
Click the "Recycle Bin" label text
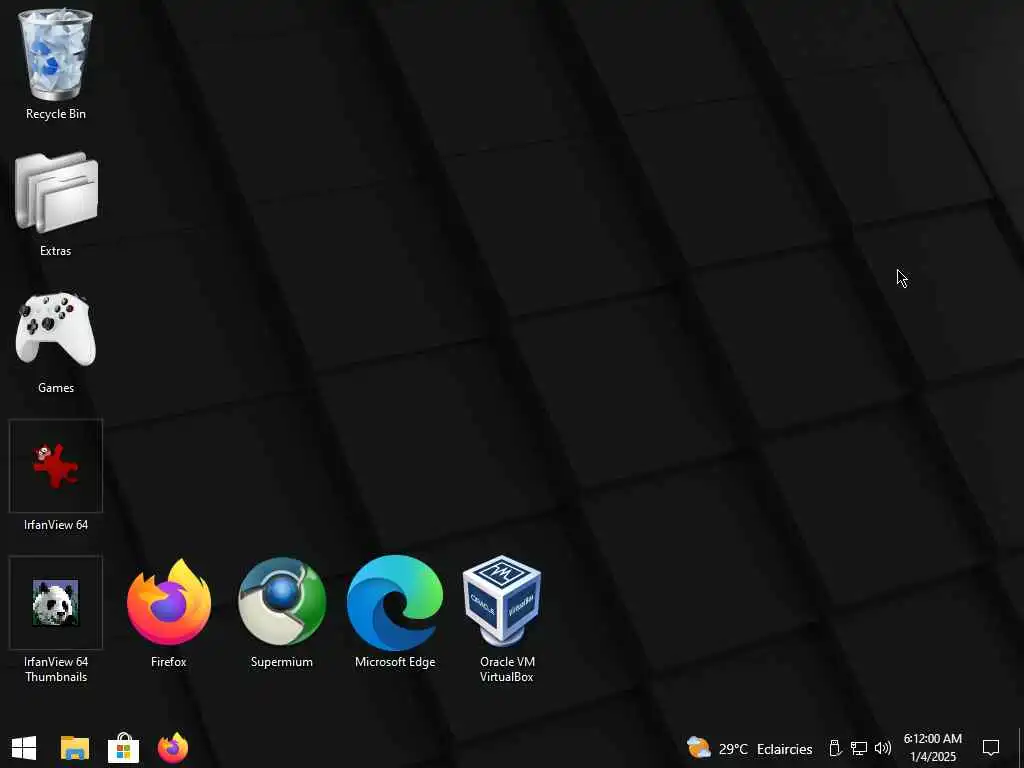pos(56,114)
